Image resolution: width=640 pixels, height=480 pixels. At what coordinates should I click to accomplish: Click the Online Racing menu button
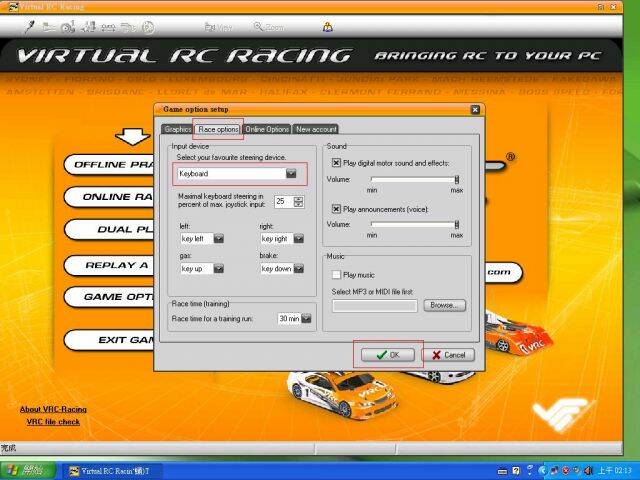[x=109, y=197]
